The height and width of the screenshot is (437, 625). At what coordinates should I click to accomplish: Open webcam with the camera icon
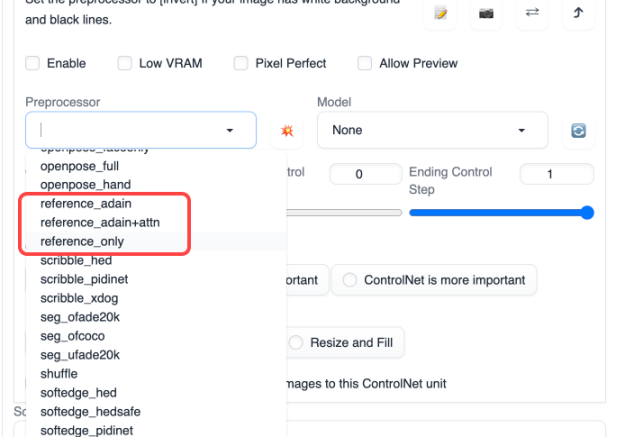pyautogui.click(x=485, y=14)
